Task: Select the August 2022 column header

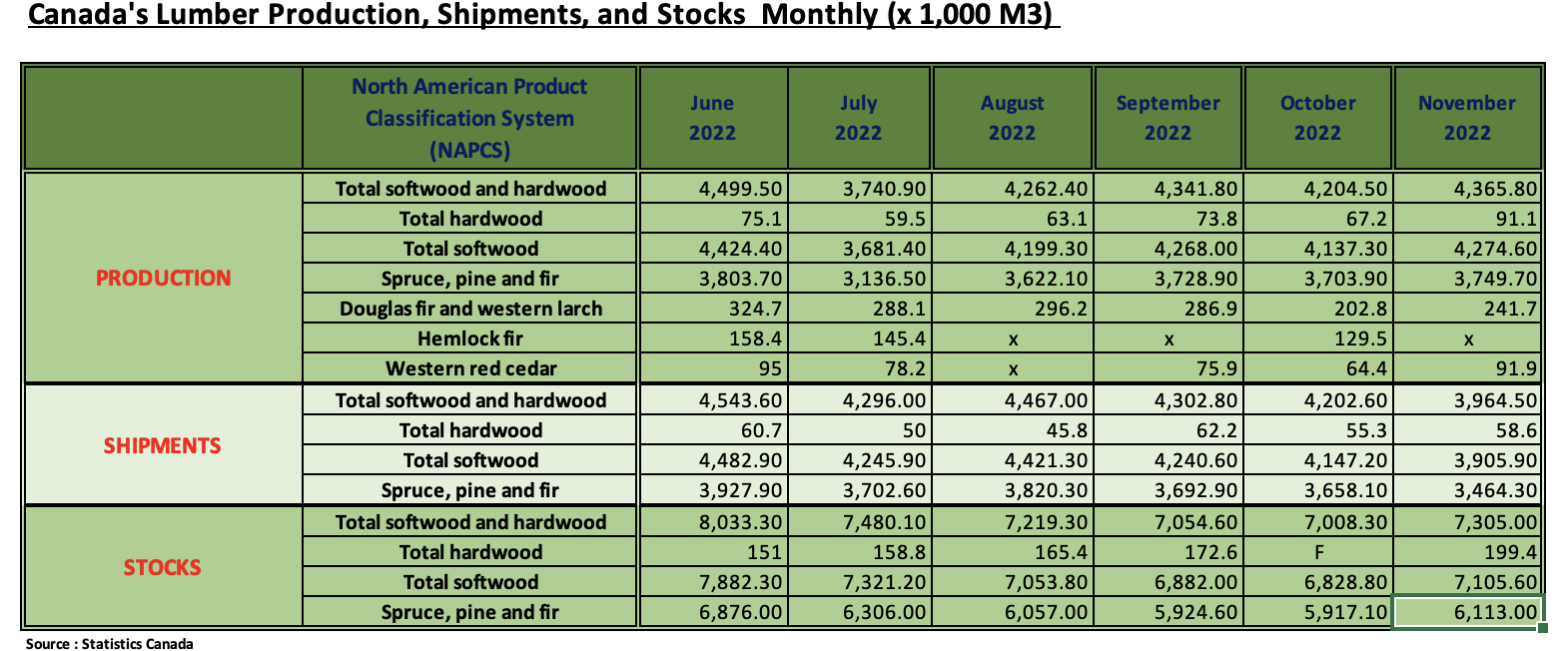Action: click(x=1012, y=118)
